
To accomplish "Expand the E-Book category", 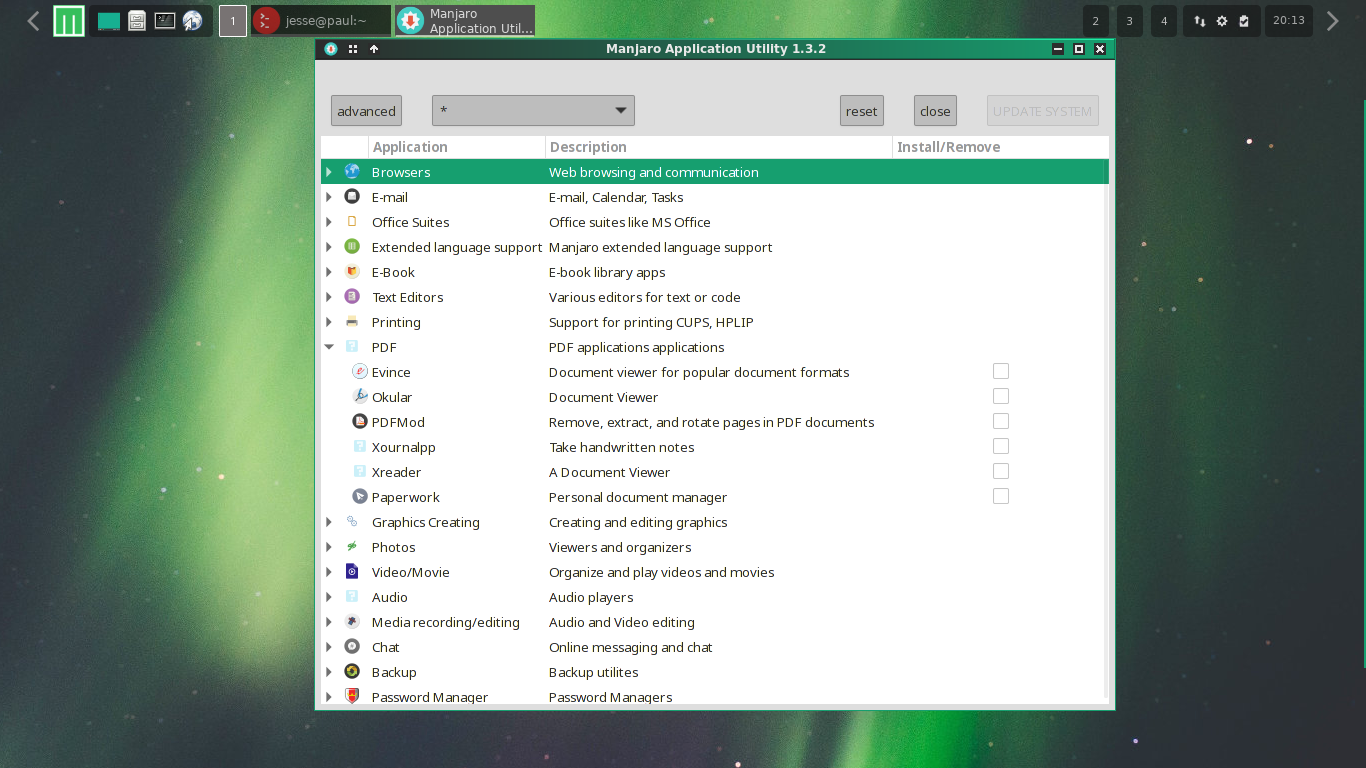I will pos(329,272).
